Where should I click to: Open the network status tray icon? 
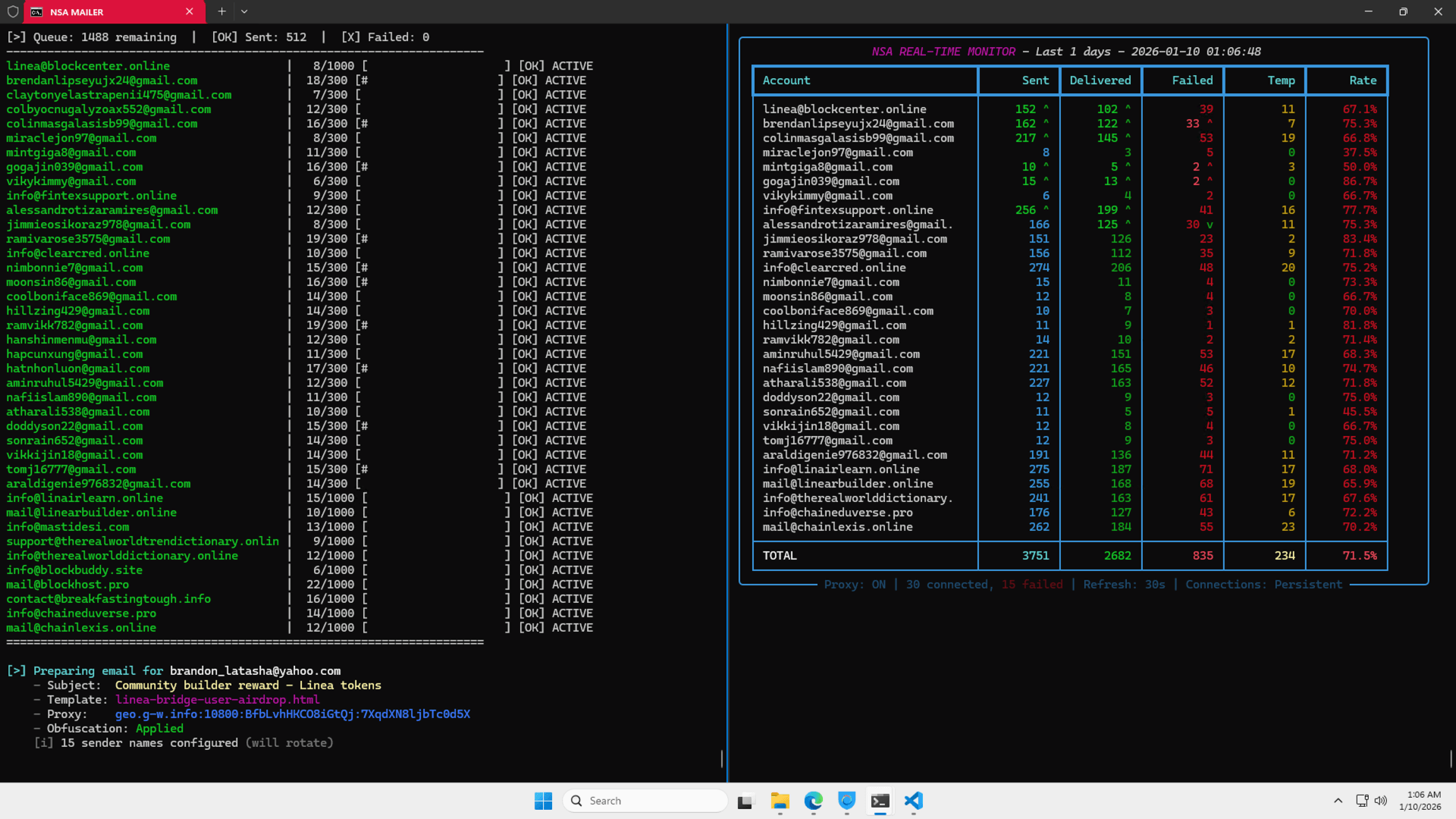[x=1362, y=801]
